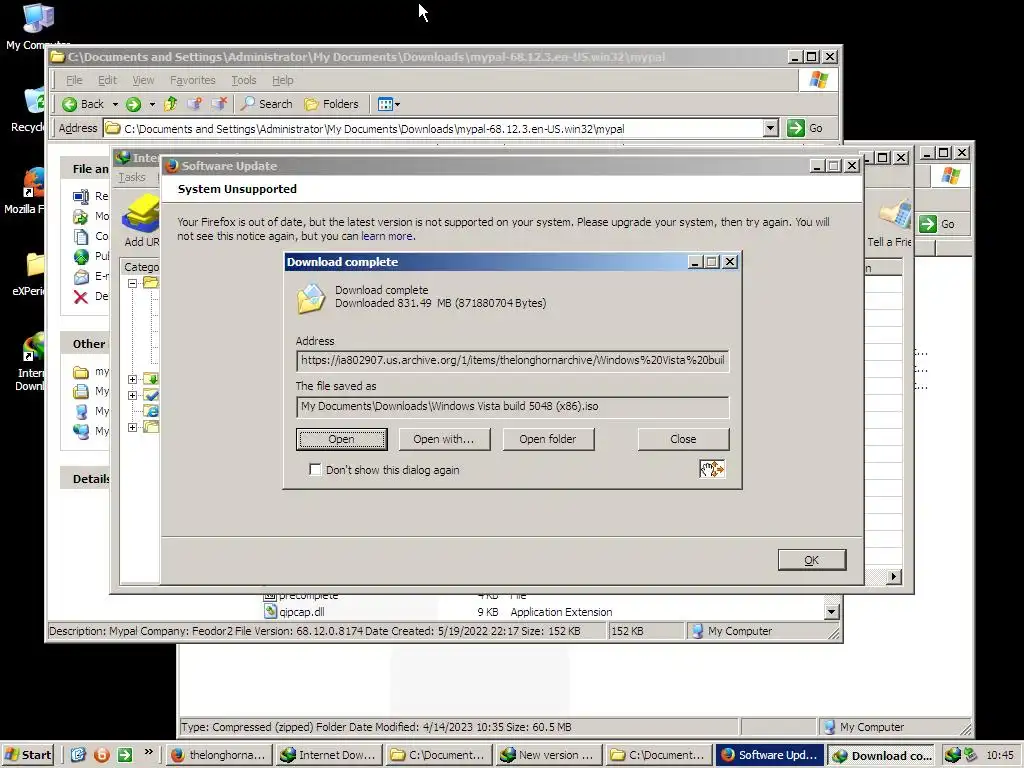Image resolution: width=1024 pixels, height=768 pixels.
Task: Follow the learn more link in Software Update
Action: tap(387, 236)
